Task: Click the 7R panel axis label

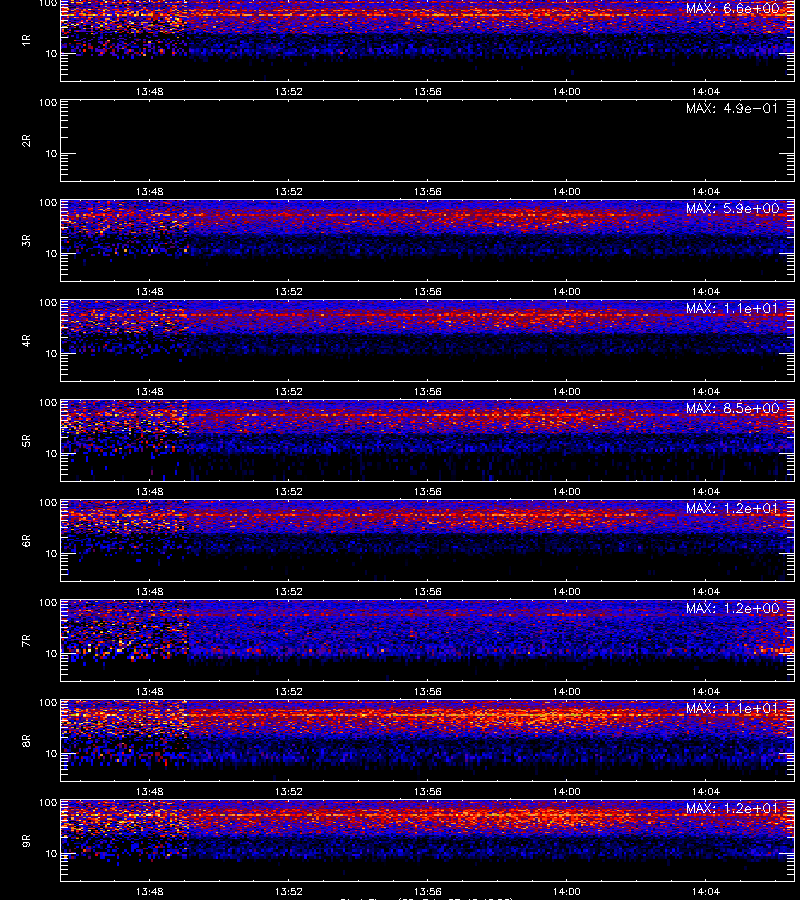Action: 26,641
